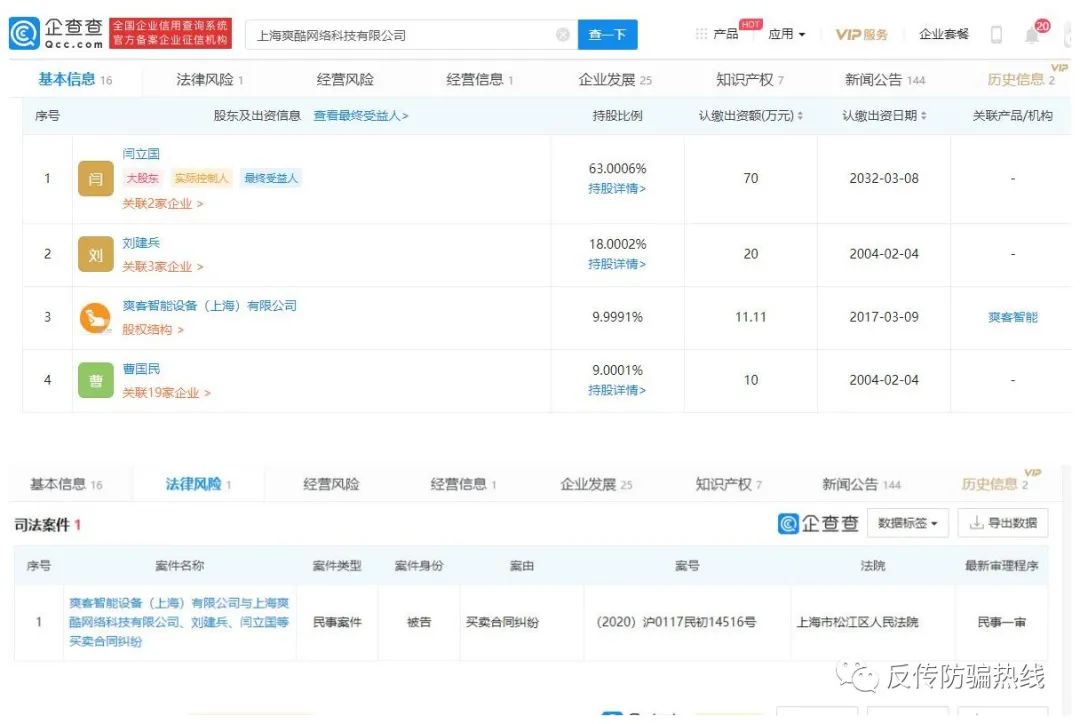Click the company name search input field
The height and width of the screenshot is (724, 1080).
[x=400, y=35]
